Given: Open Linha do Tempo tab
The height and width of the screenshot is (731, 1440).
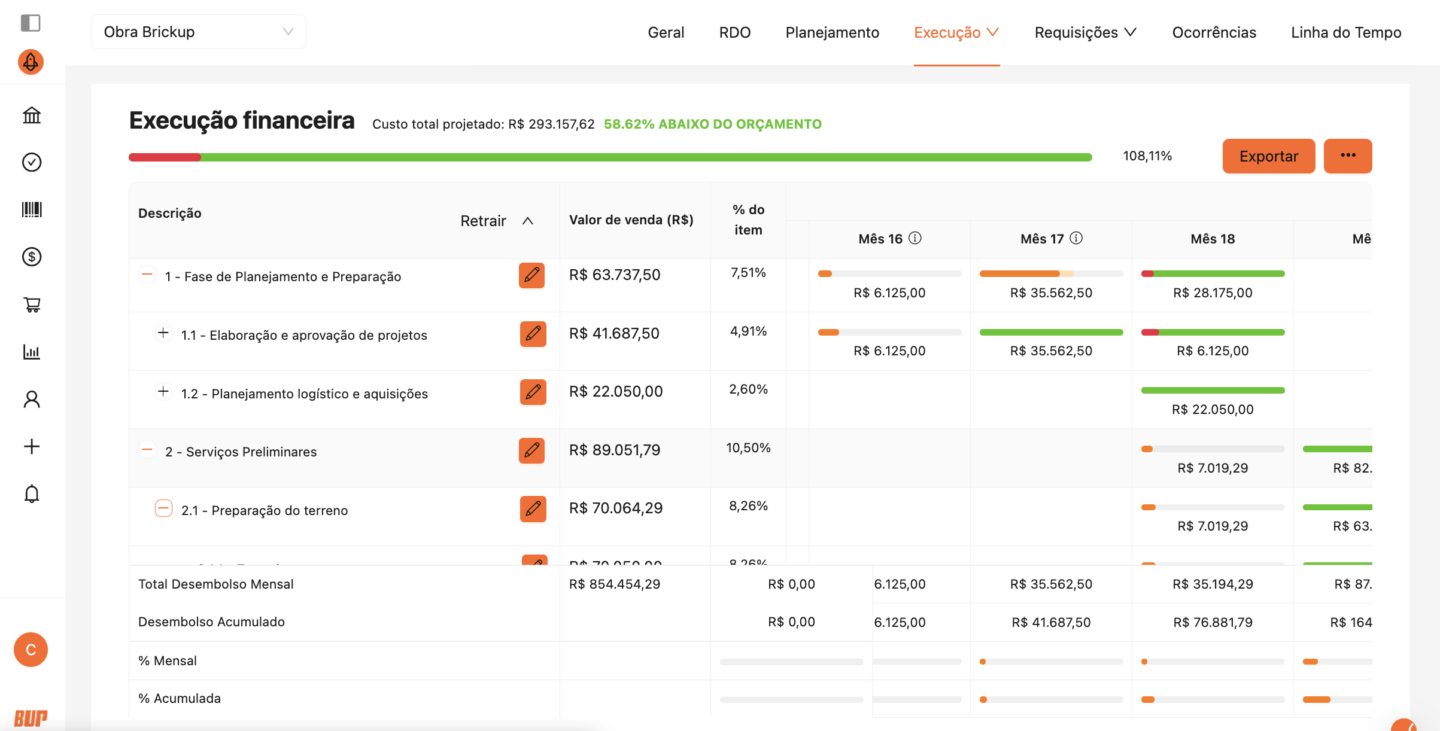Looking at the screenshot, I should click(1346, 32).
